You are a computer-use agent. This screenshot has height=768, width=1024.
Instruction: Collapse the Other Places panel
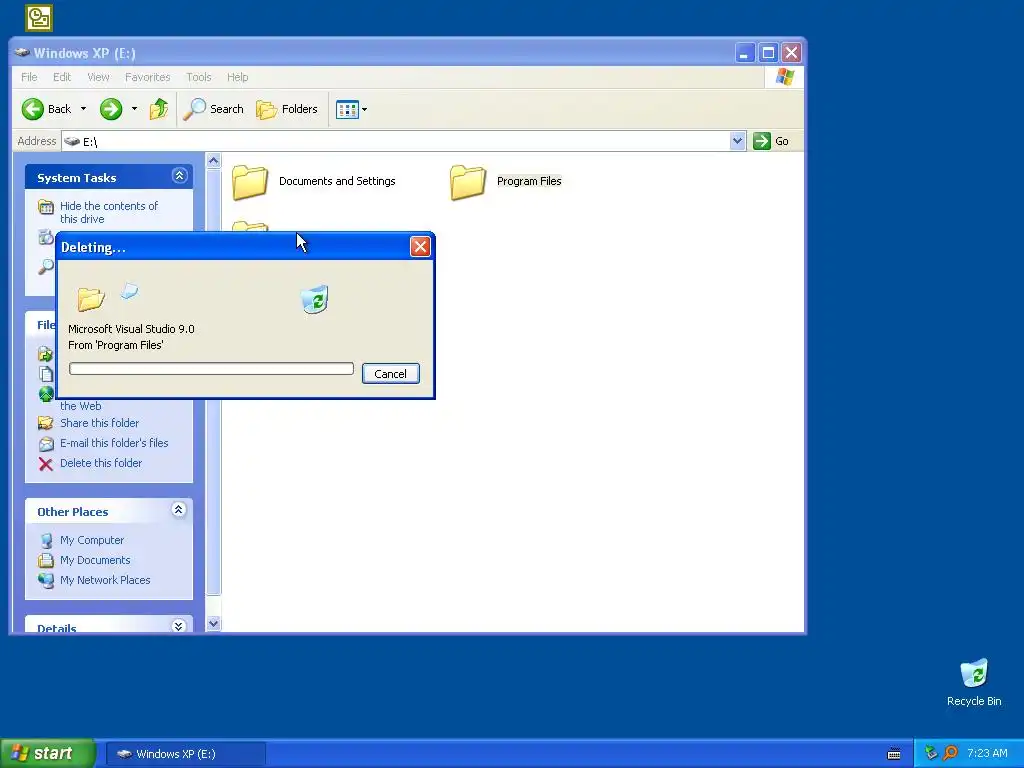click(x=179, y=509)
